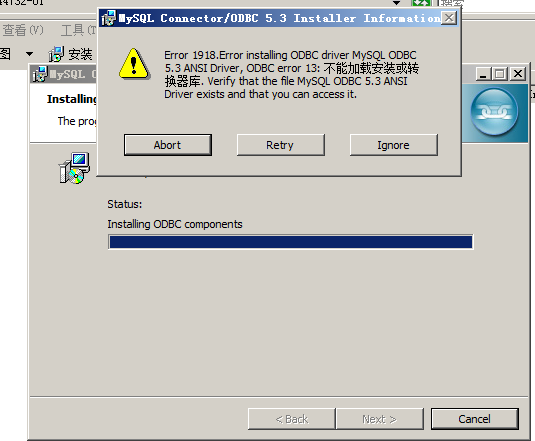
Task: Click the blue chain-link Connector logo
Action: pos(494,112)
